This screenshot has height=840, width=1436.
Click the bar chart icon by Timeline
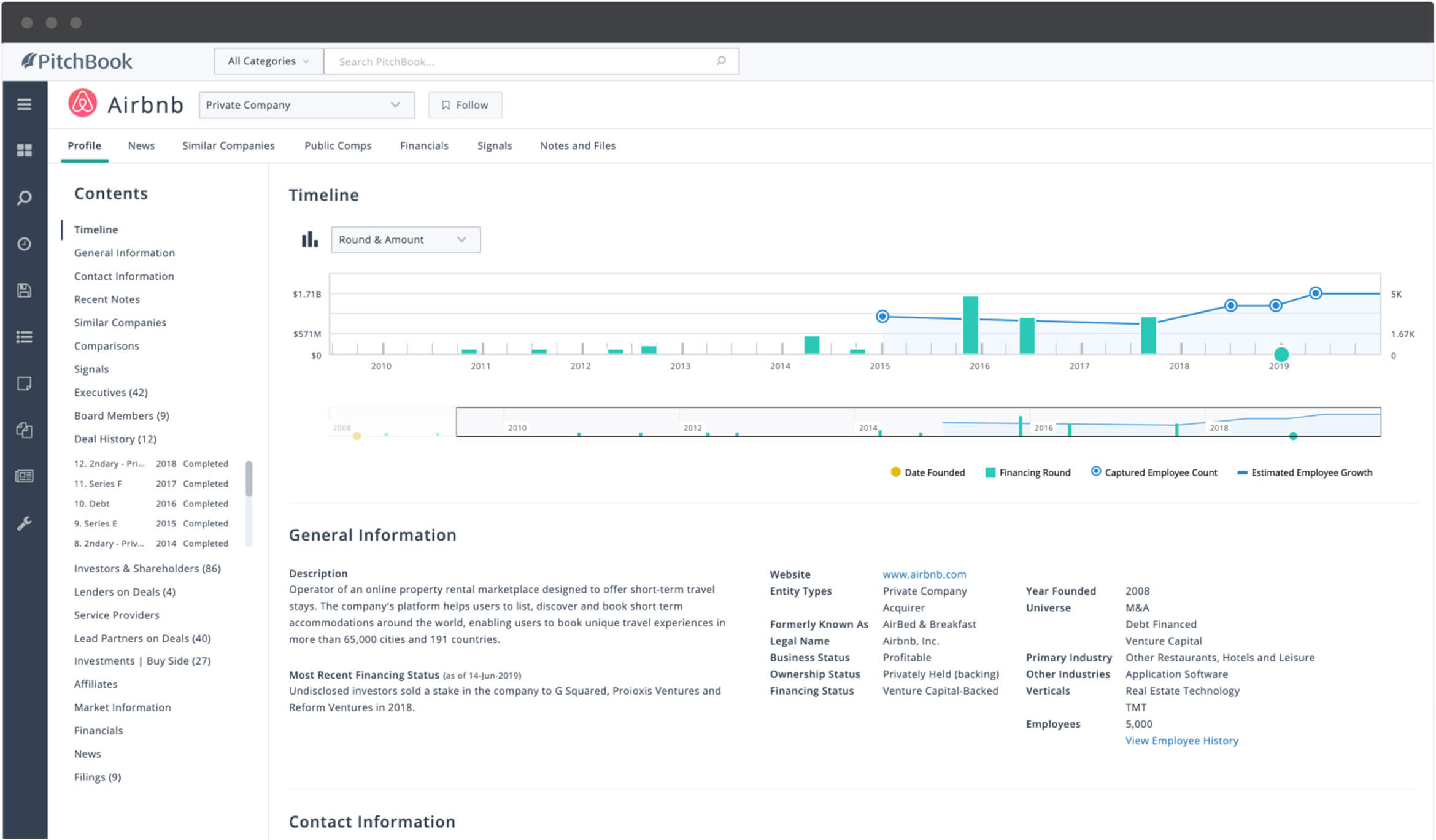310,239
